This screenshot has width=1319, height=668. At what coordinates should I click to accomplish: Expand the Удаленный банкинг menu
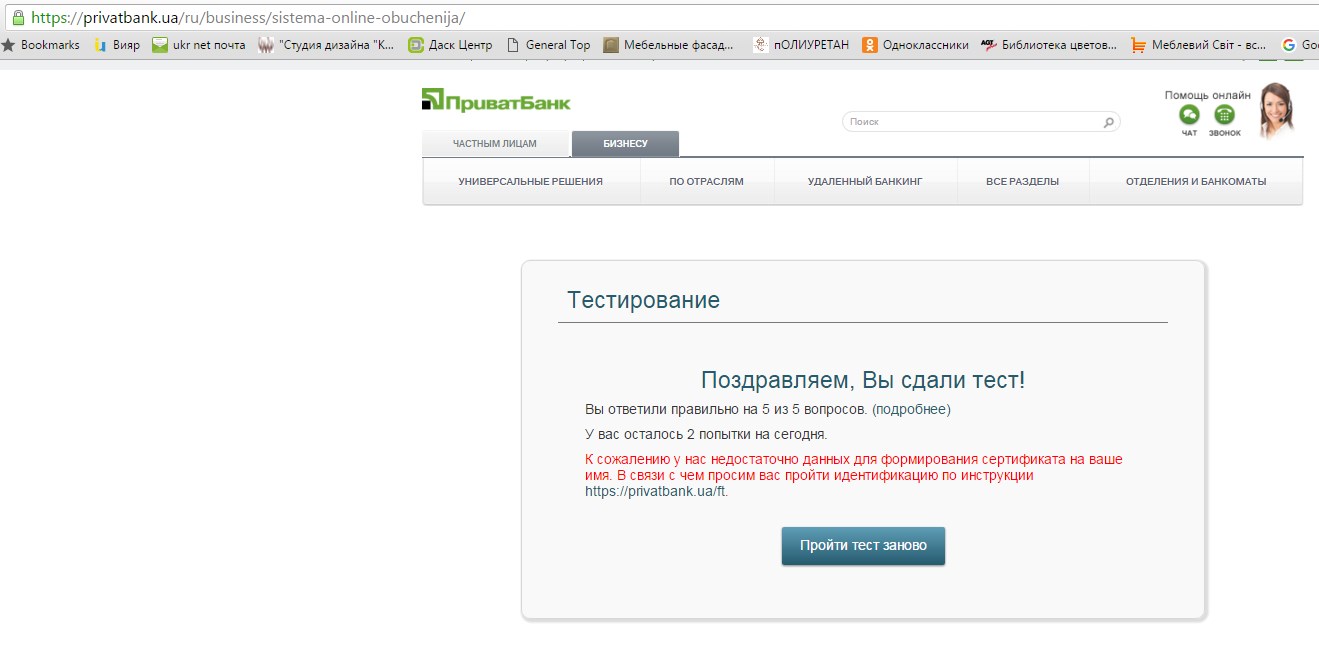[865, 182]
